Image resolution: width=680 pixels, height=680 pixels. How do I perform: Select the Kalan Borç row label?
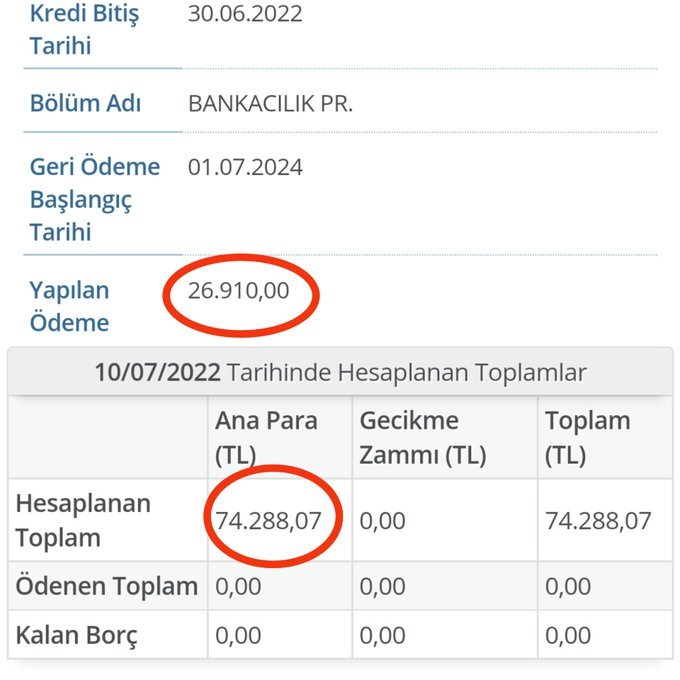77,635
